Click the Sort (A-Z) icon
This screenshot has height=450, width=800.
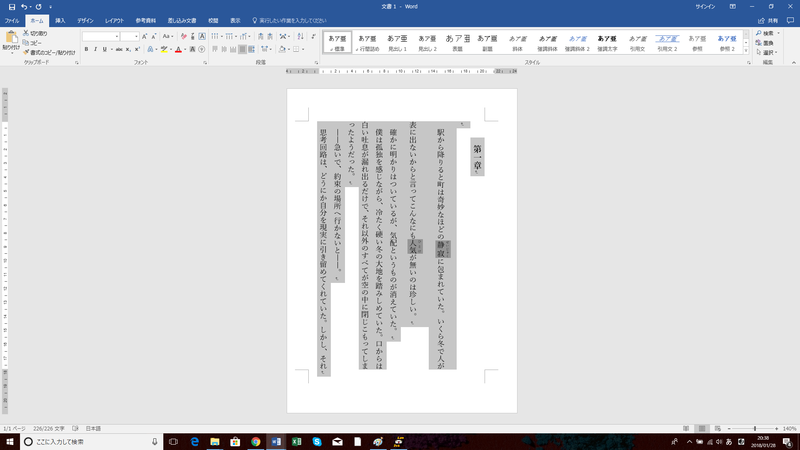(x=301, y=36)
